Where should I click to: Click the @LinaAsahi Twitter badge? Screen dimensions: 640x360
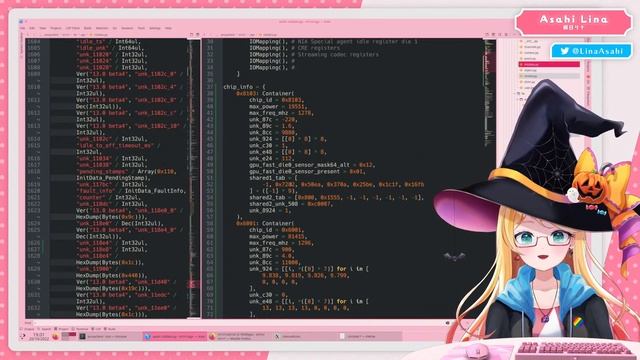pyautogui.click(x=591, y=51)
